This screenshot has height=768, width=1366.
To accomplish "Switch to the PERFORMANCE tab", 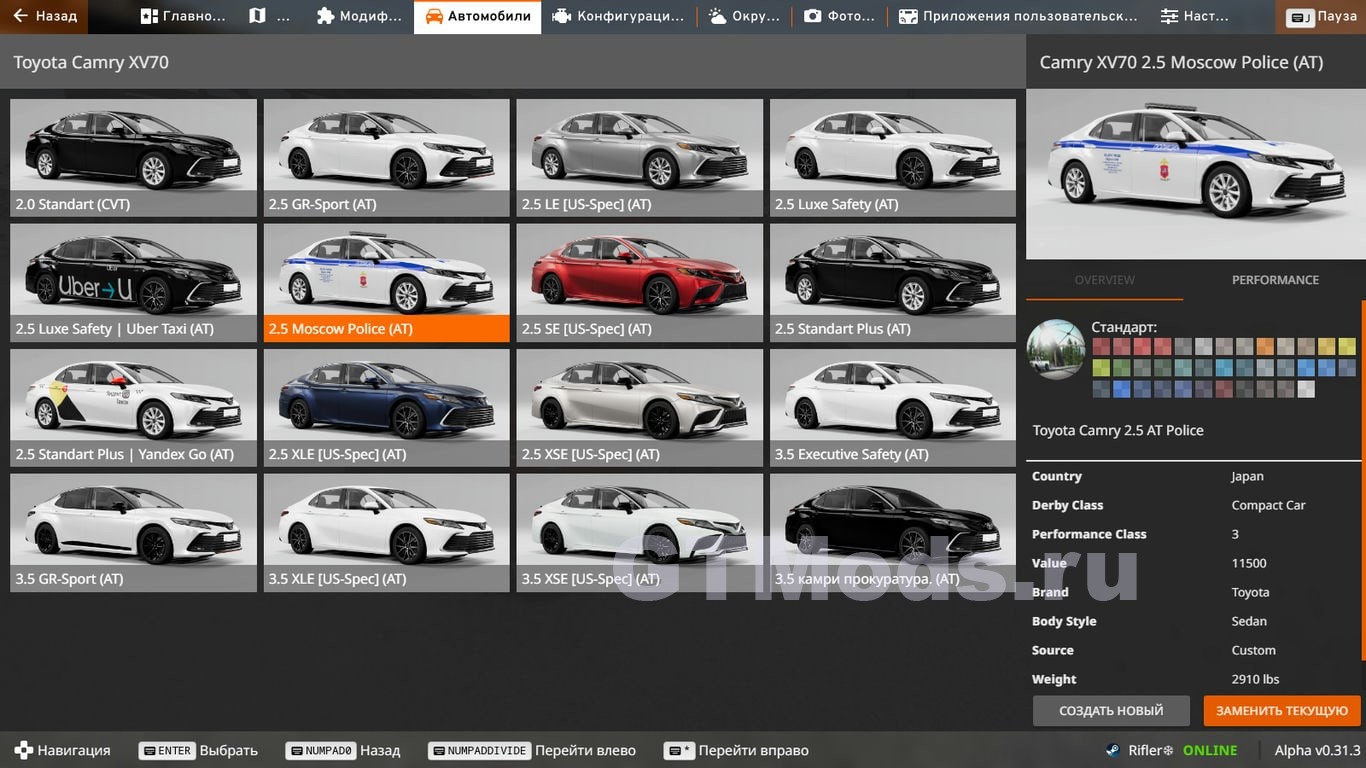I will coord(1275,280).
